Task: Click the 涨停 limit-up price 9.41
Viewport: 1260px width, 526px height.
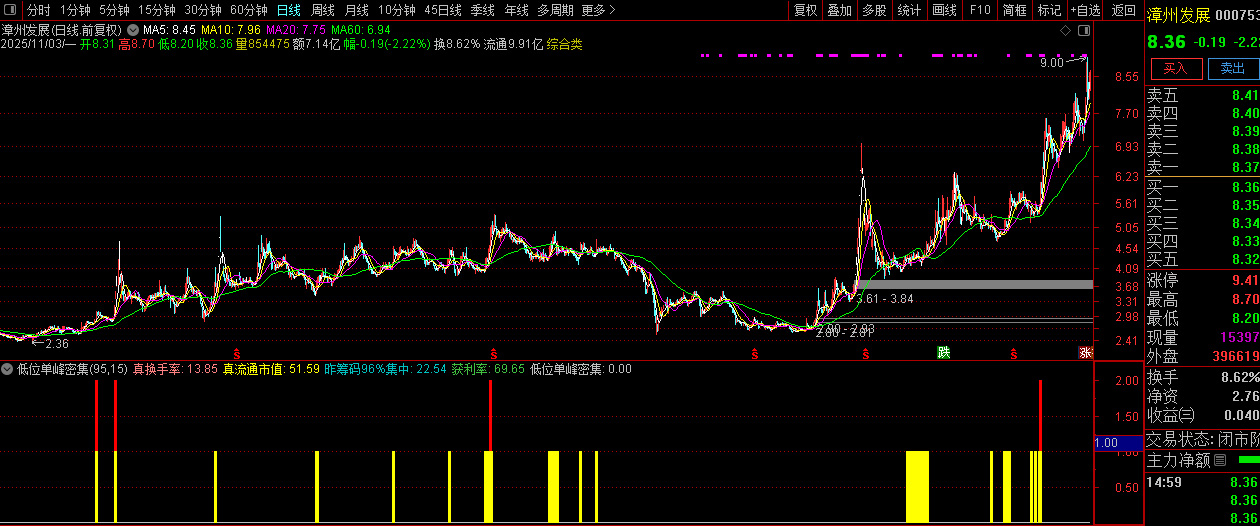Action: tap(1244, 280)
